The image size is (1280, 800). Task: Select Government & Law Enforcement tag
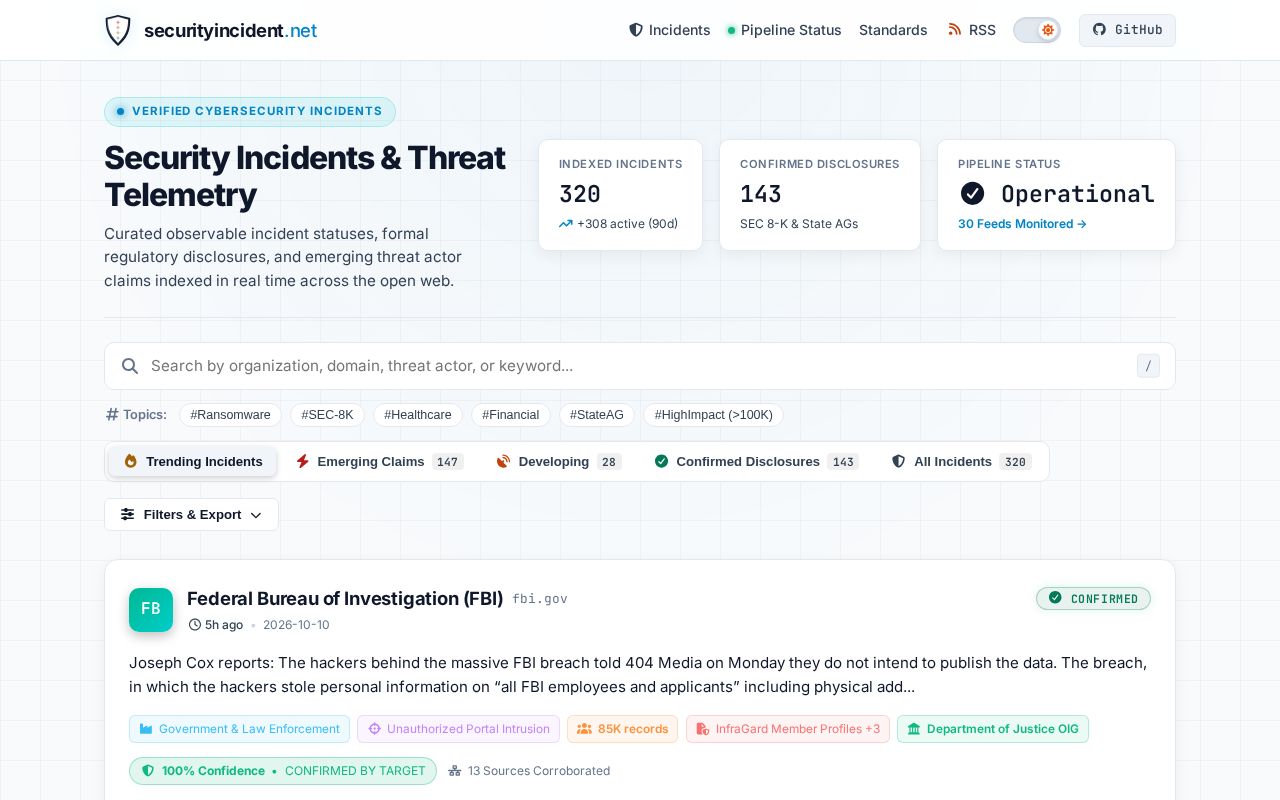pos(239,729)
